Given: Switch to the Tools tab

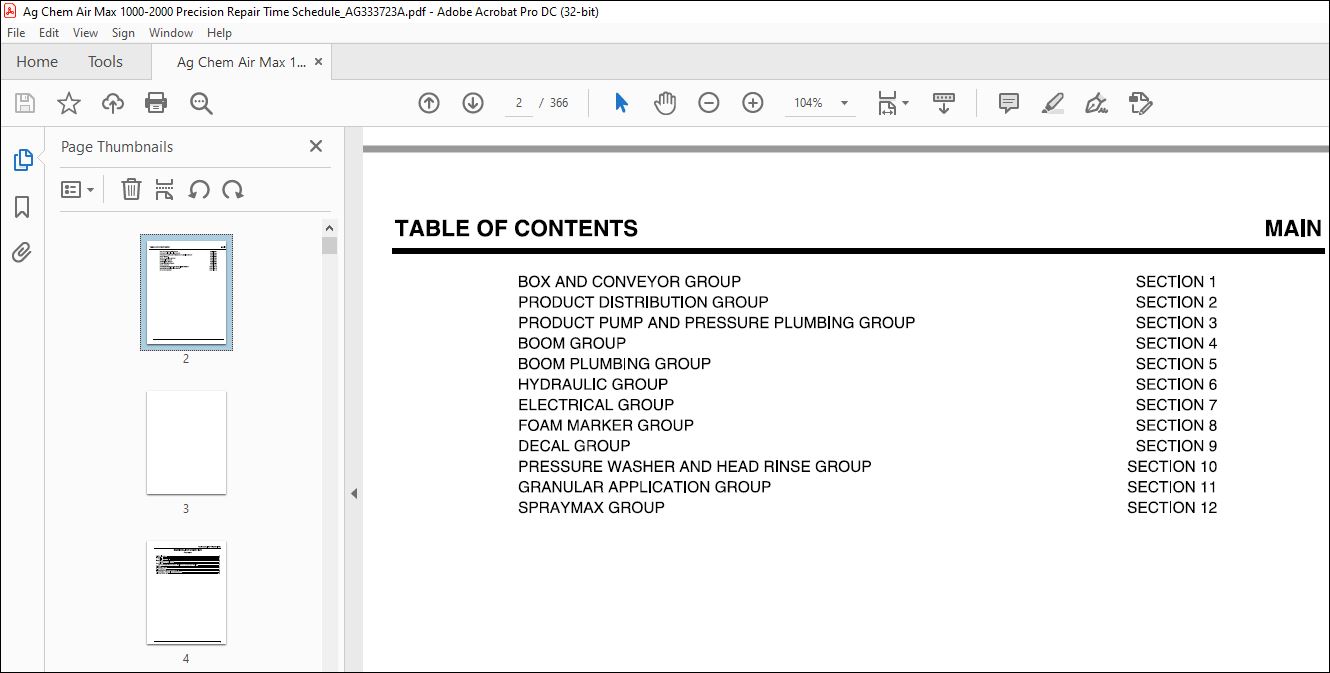Looking at the screenshot, I should 105,62.
